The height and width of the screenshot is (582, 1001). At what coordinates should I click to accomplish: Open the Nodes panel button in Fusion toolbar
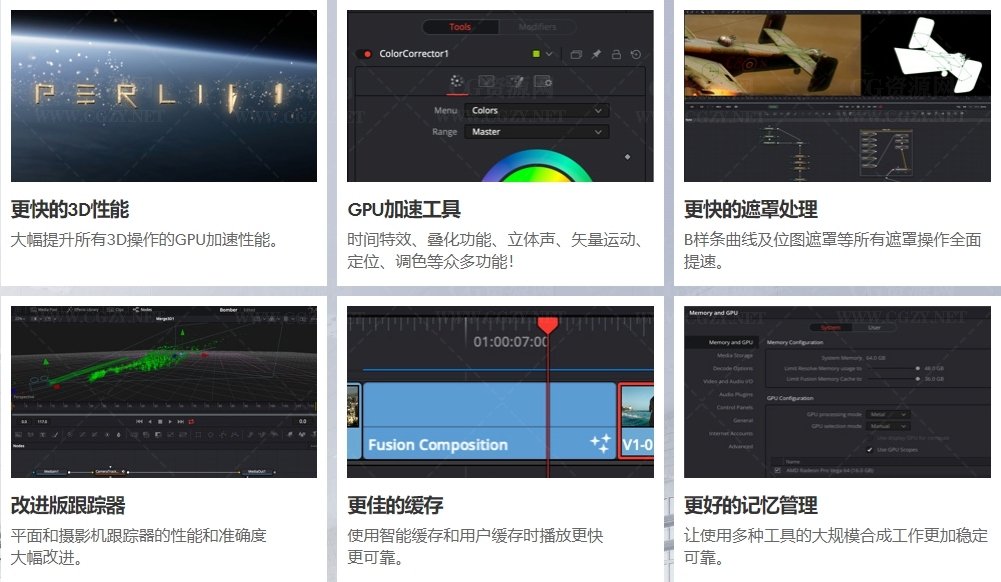[141, 310]
